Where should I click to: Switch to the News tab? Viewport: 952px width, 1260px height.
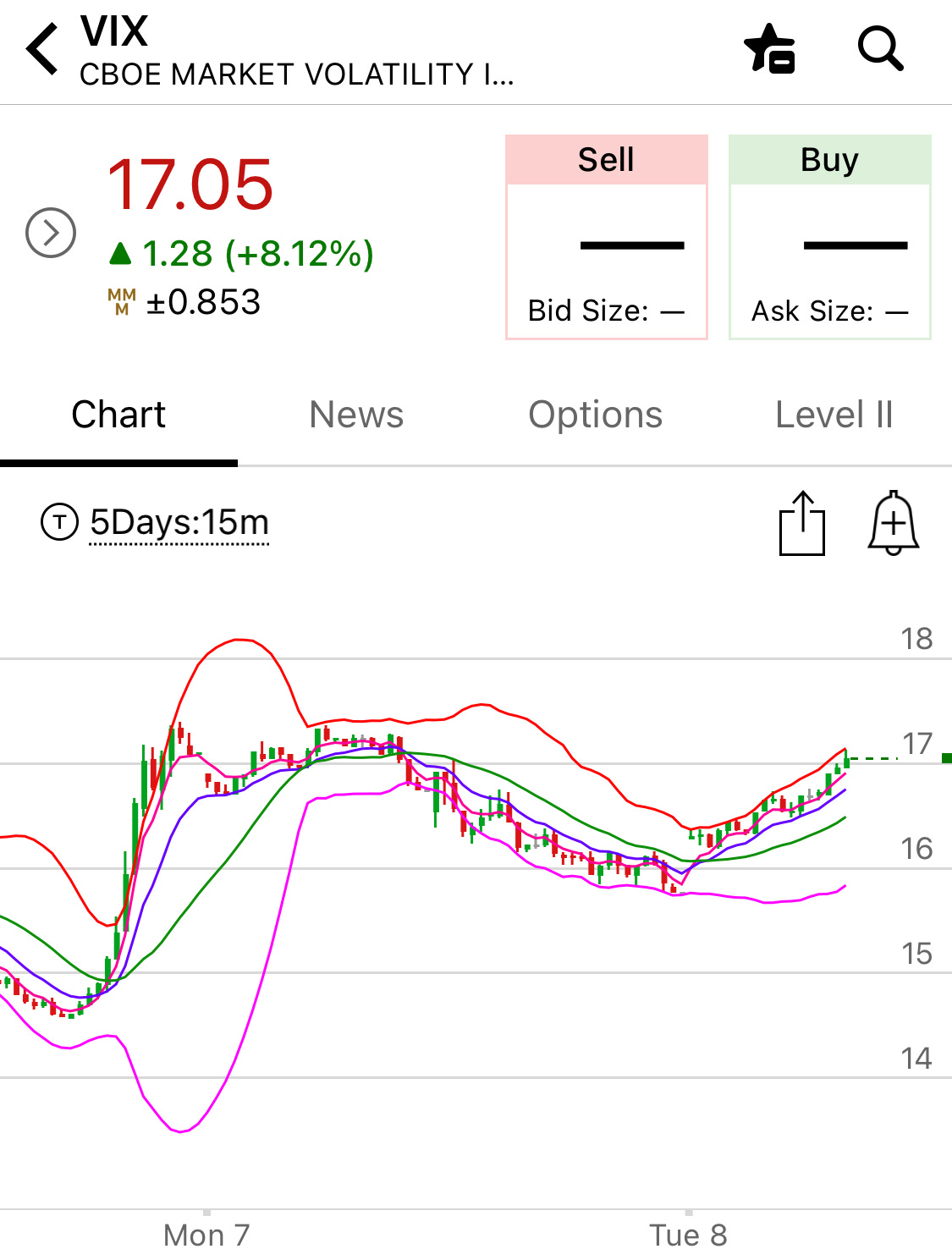(356, 415)
